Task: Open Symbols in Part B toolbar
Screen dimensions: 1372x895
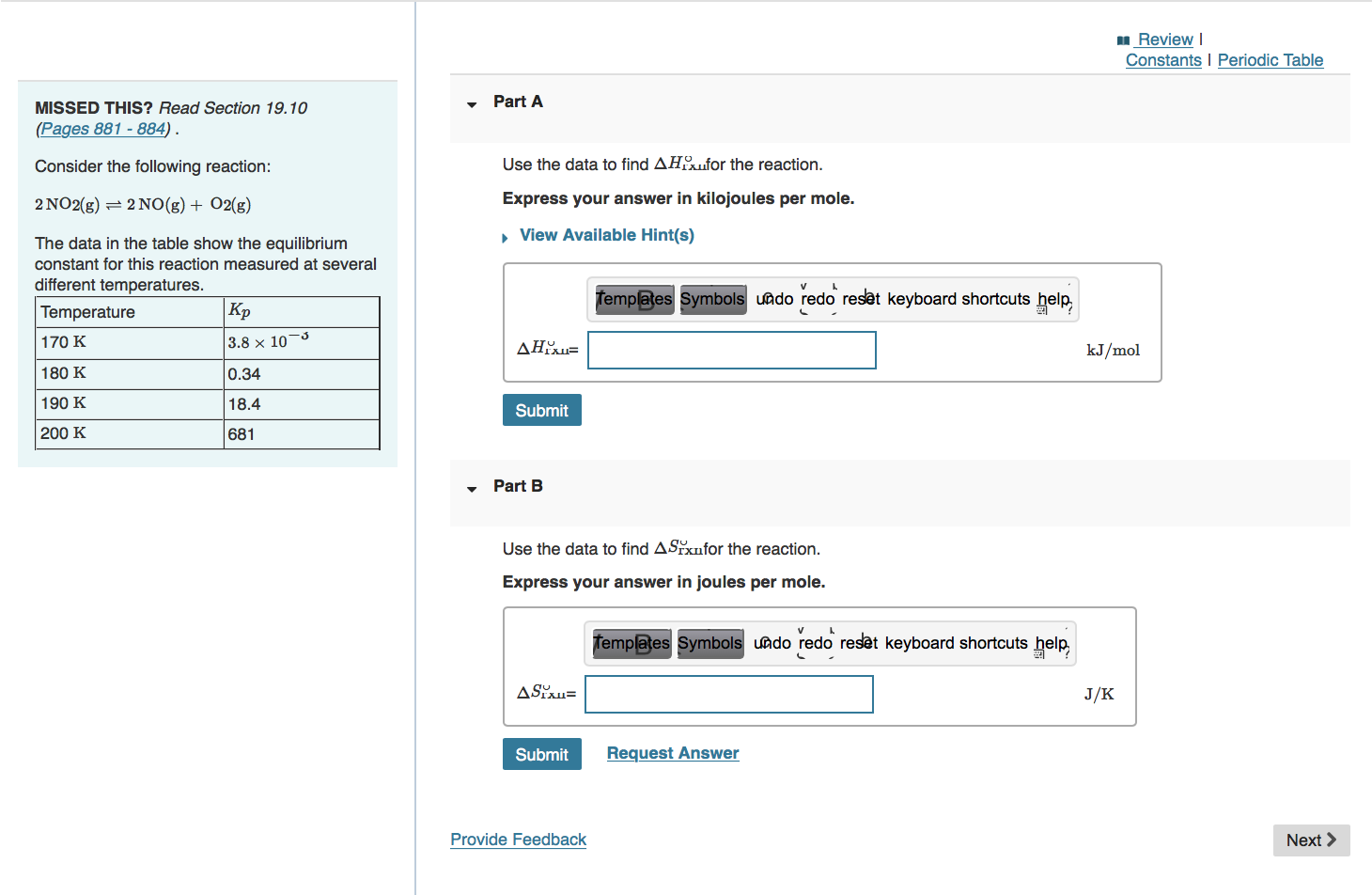Action: [709, 643]
